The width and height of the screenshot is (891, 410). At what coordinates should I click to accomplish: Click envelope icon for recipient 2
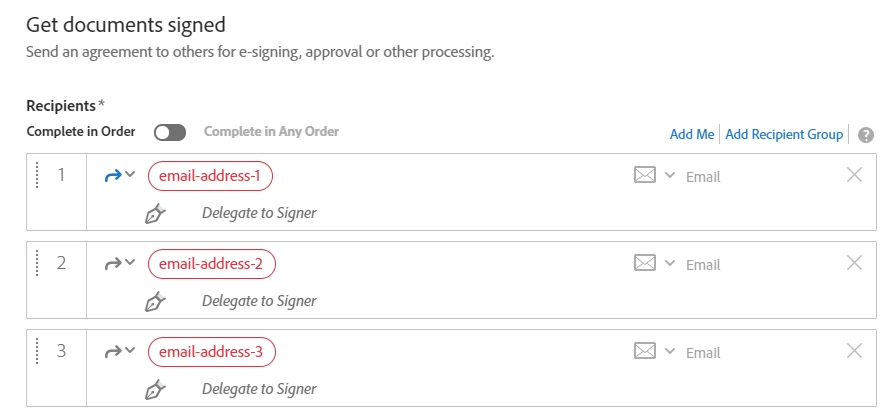pyautogui.click(x=644, y=263)
